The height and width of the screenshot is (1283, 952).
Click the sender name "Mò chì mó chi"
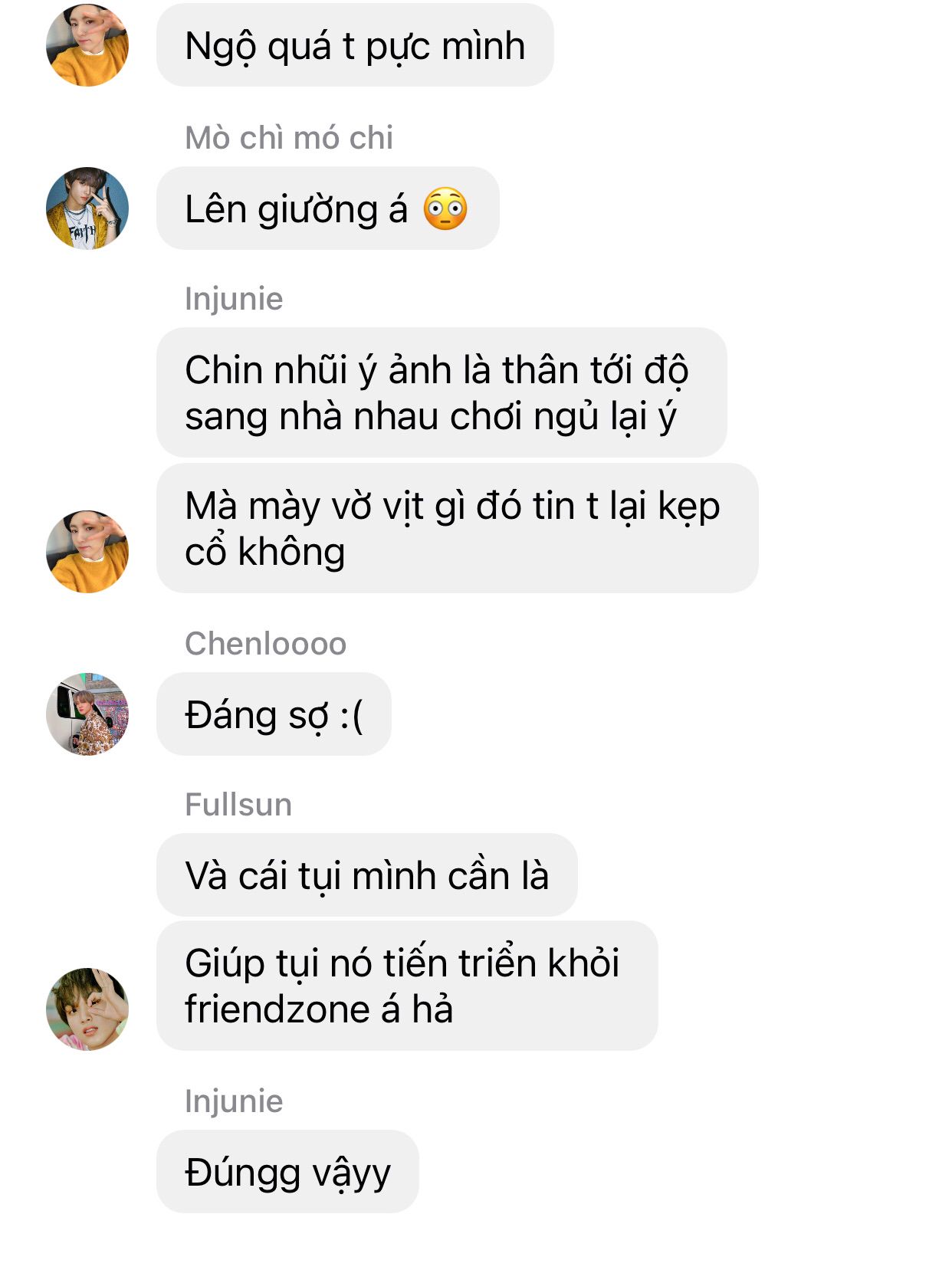tap(289, 138)
